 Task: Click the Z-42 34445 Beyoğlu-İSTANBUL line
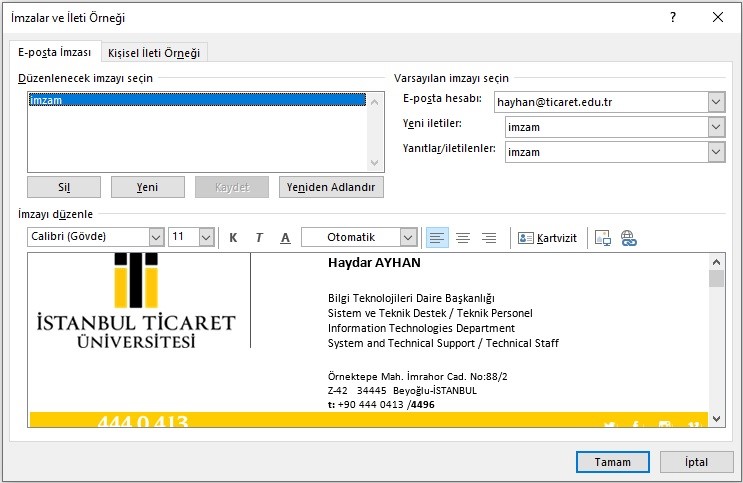402,391
